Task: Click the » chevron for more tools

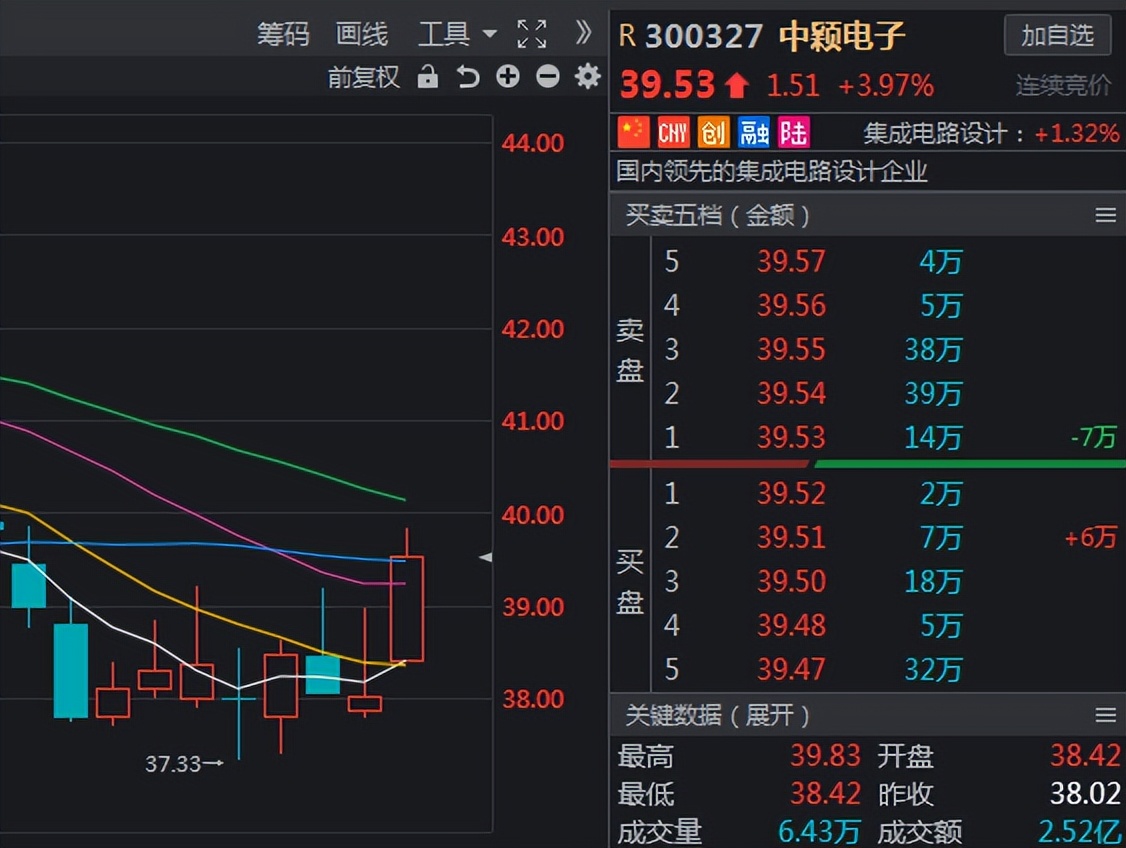Action: [583, 33]
